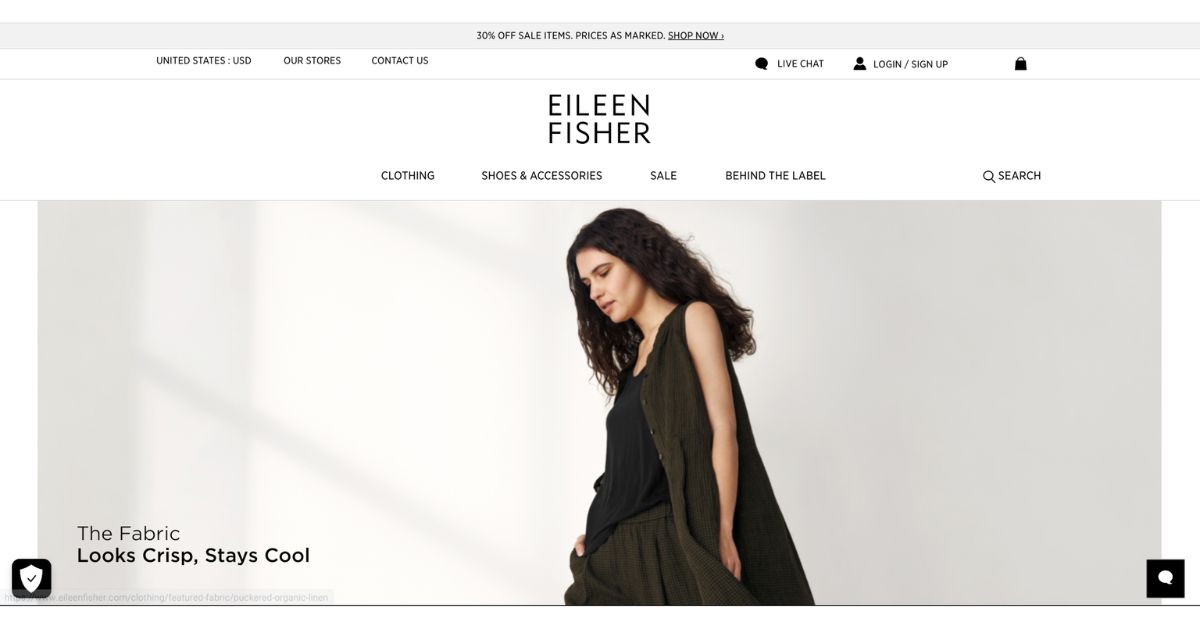Select the Sale menu item
The width and height of the screenshot is (1200, 628).
(x=663, y=176)
